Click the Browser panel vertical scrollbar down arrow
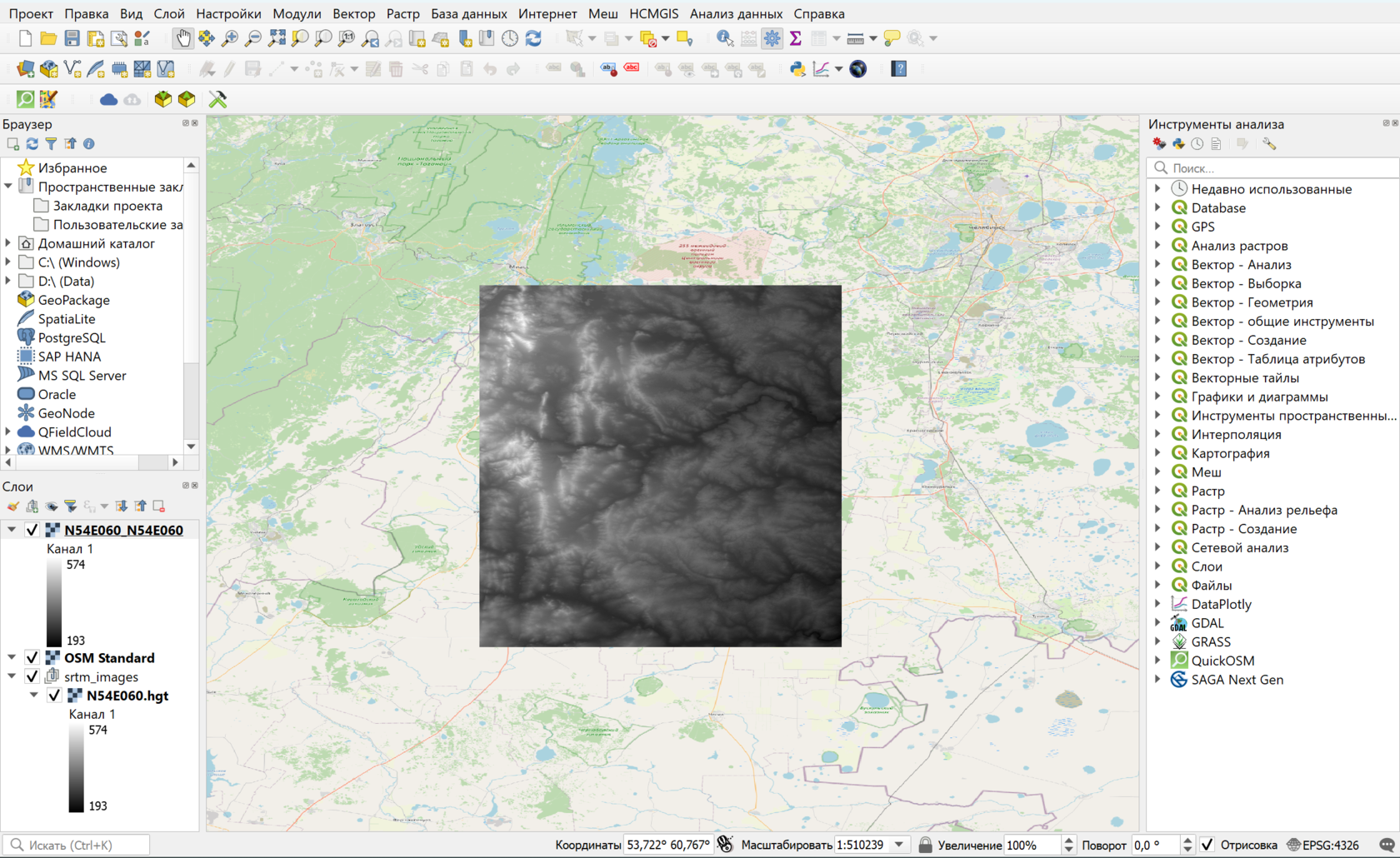Screen dimensions: 1400x858 (192, 446)
